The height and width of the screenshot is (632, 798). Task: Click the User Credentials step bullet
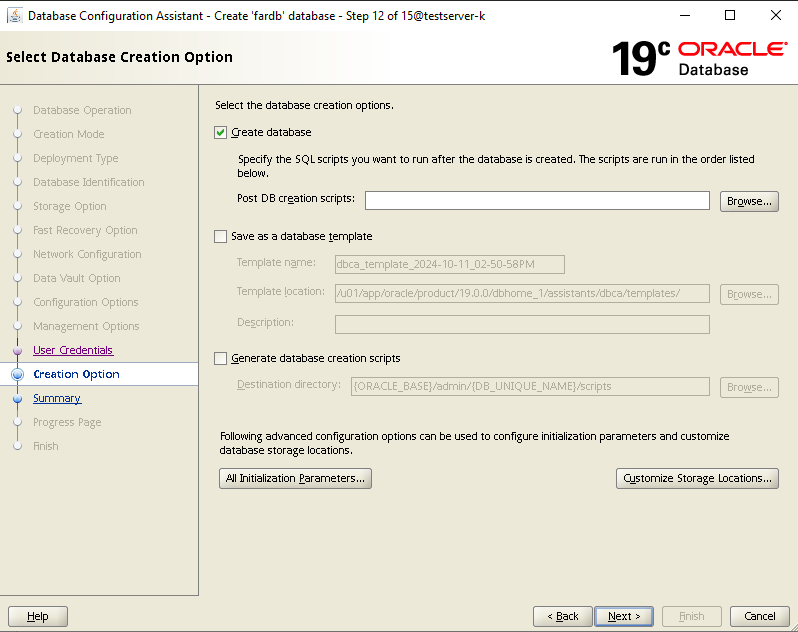[17, 351]
